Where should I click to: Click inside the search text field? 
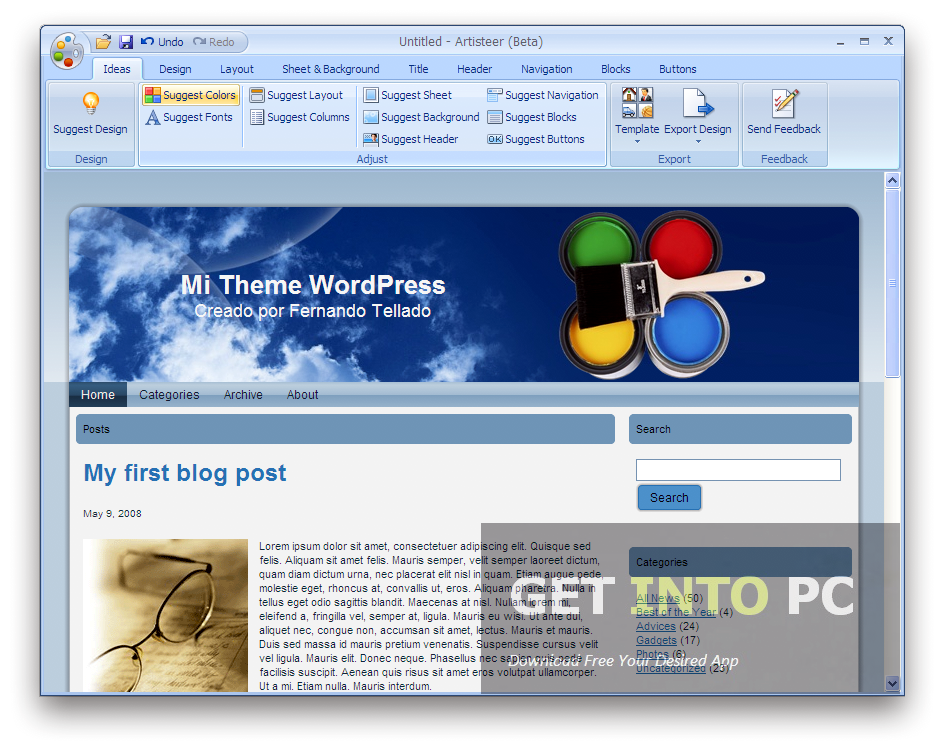tap(738, 470)
